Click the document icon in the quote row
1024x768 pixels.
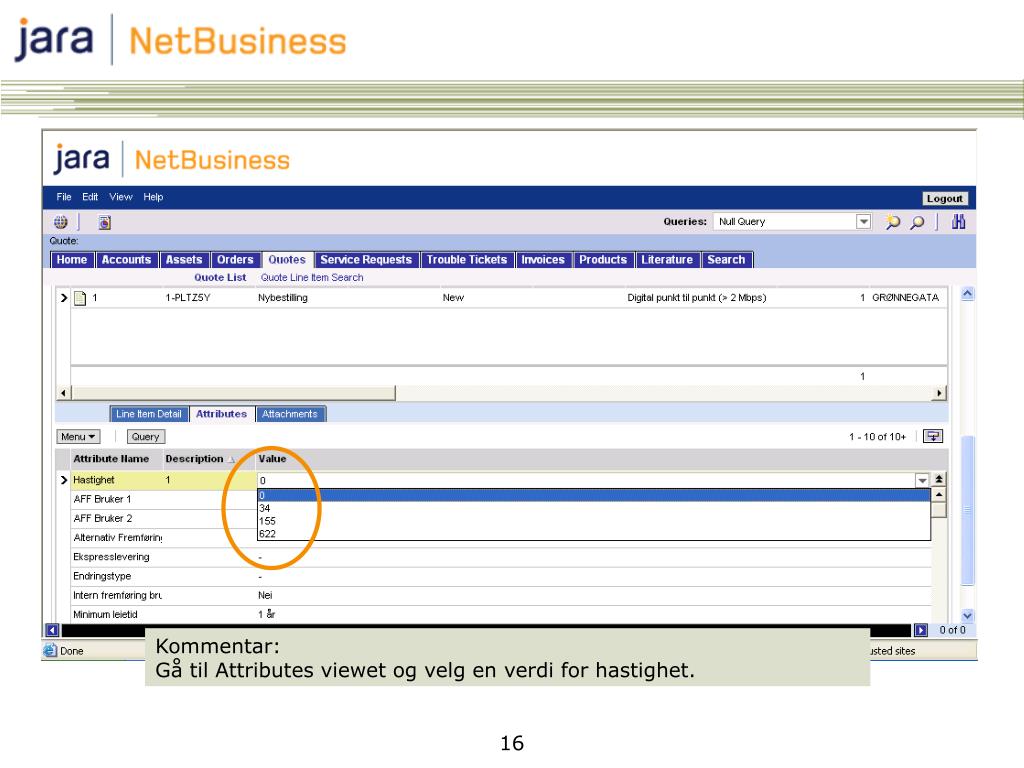(80, 298)
